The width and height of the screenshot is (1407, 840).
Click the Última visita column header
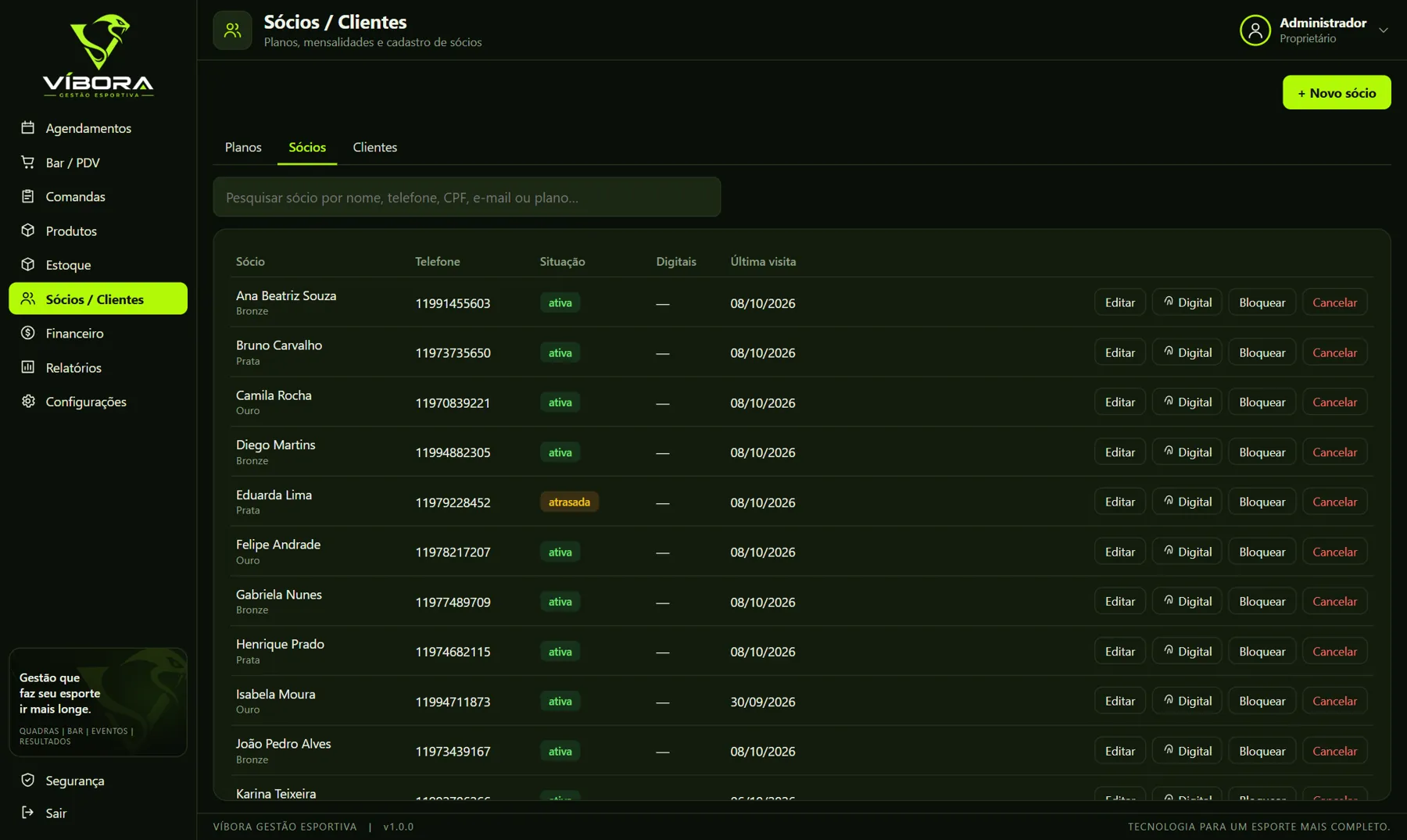(763, 262)
